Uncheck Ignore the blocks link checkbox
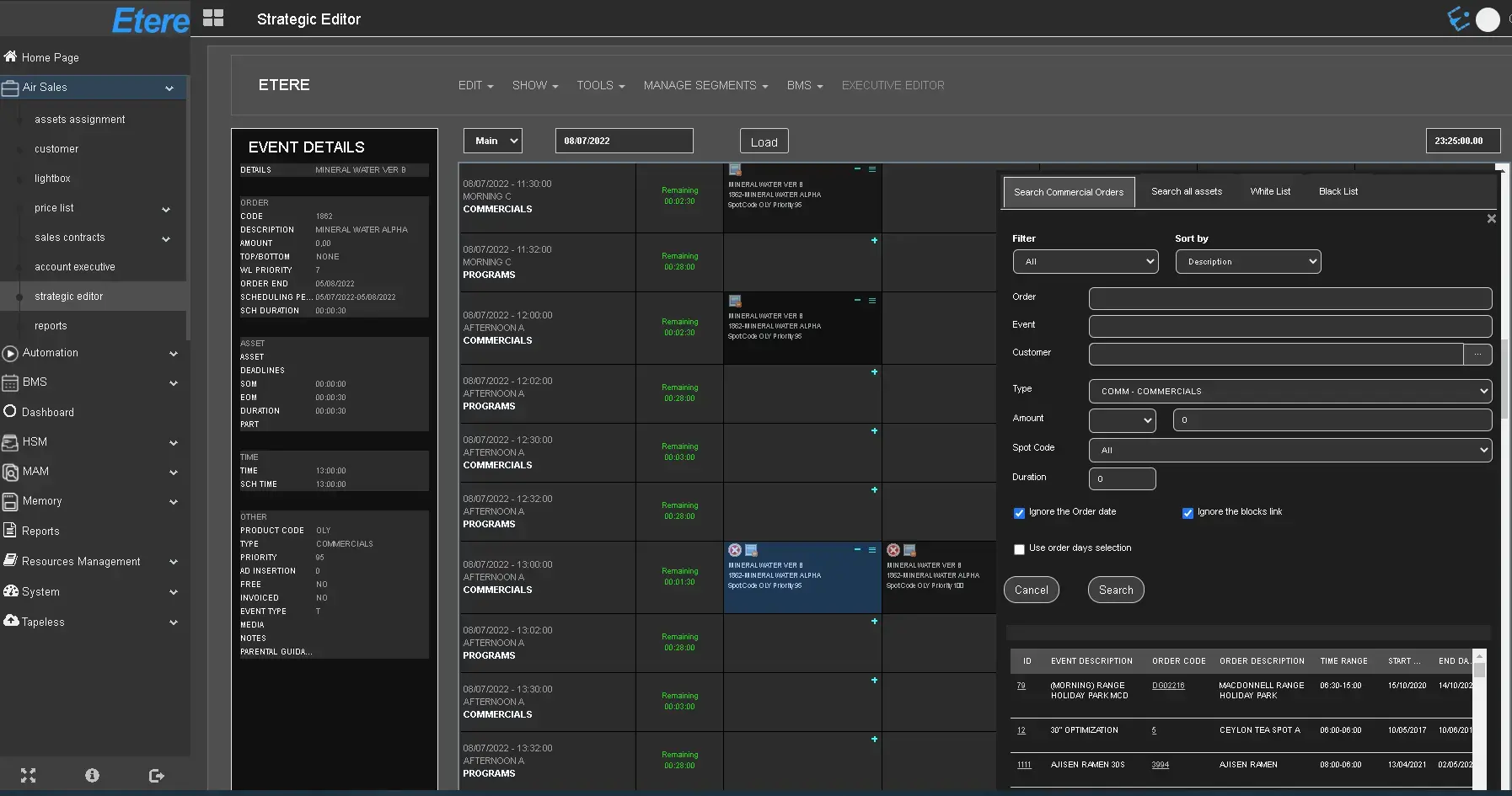This screenshot has height=796, width=1512. pyautogui.click(x=1188, y=513)
